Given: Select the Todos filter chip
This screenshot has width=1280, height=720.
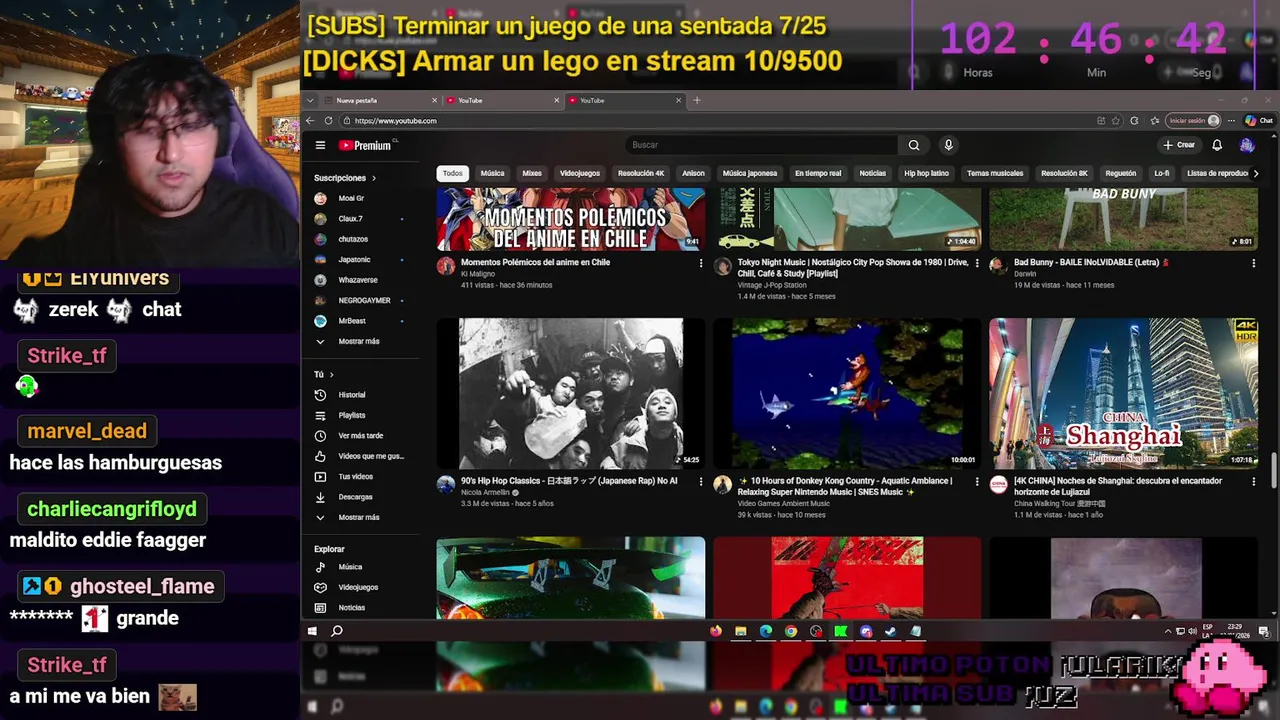Looking at the screenshot, I should coord(453,173).
